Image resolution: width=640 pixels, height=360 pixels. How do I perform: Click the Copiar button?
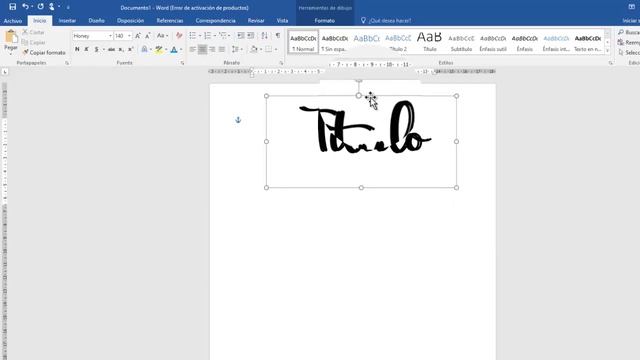pyautogui.click(x=33, y=42)
